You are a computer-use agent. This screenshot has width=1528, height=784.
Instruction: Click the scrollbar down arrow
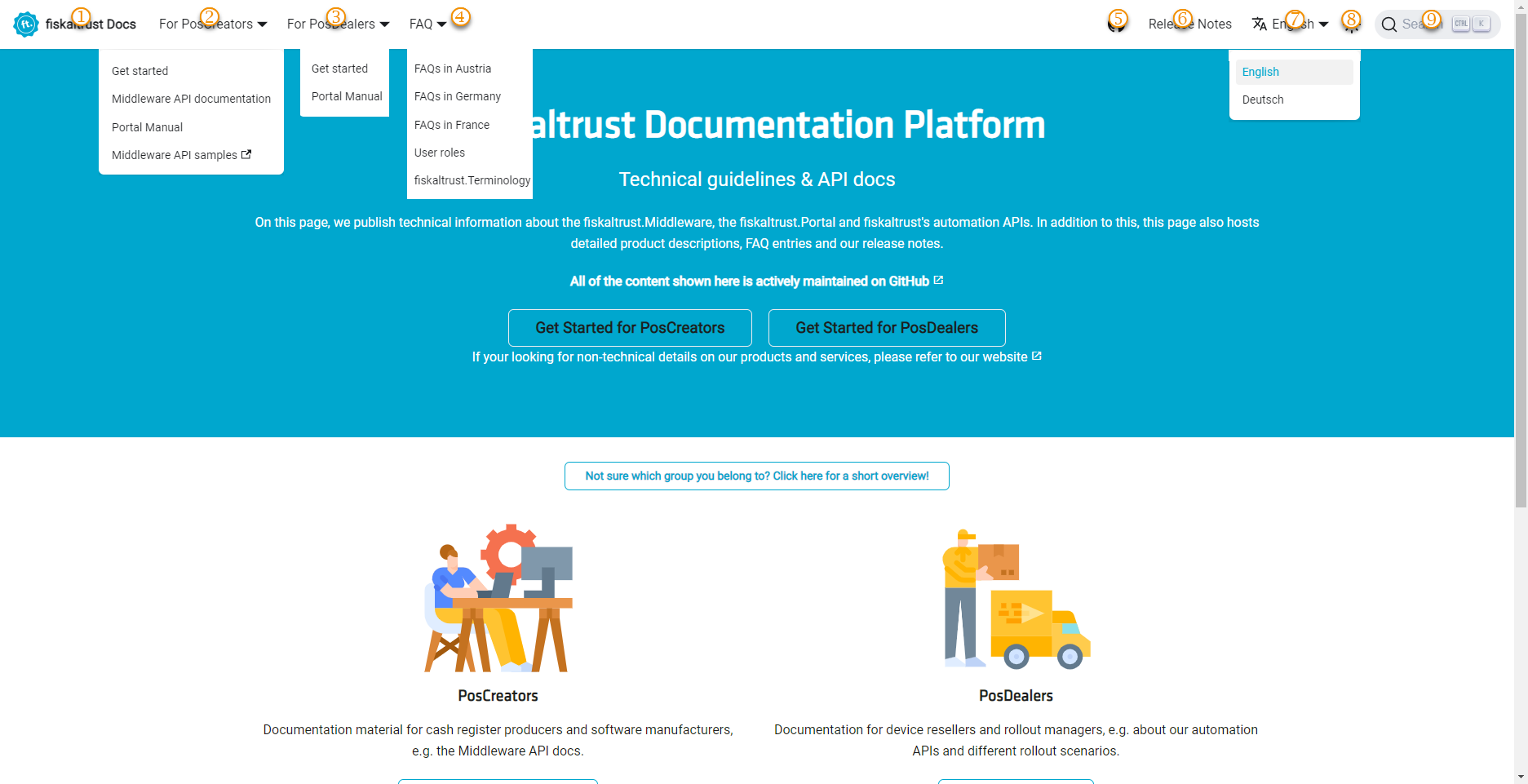1521,777
